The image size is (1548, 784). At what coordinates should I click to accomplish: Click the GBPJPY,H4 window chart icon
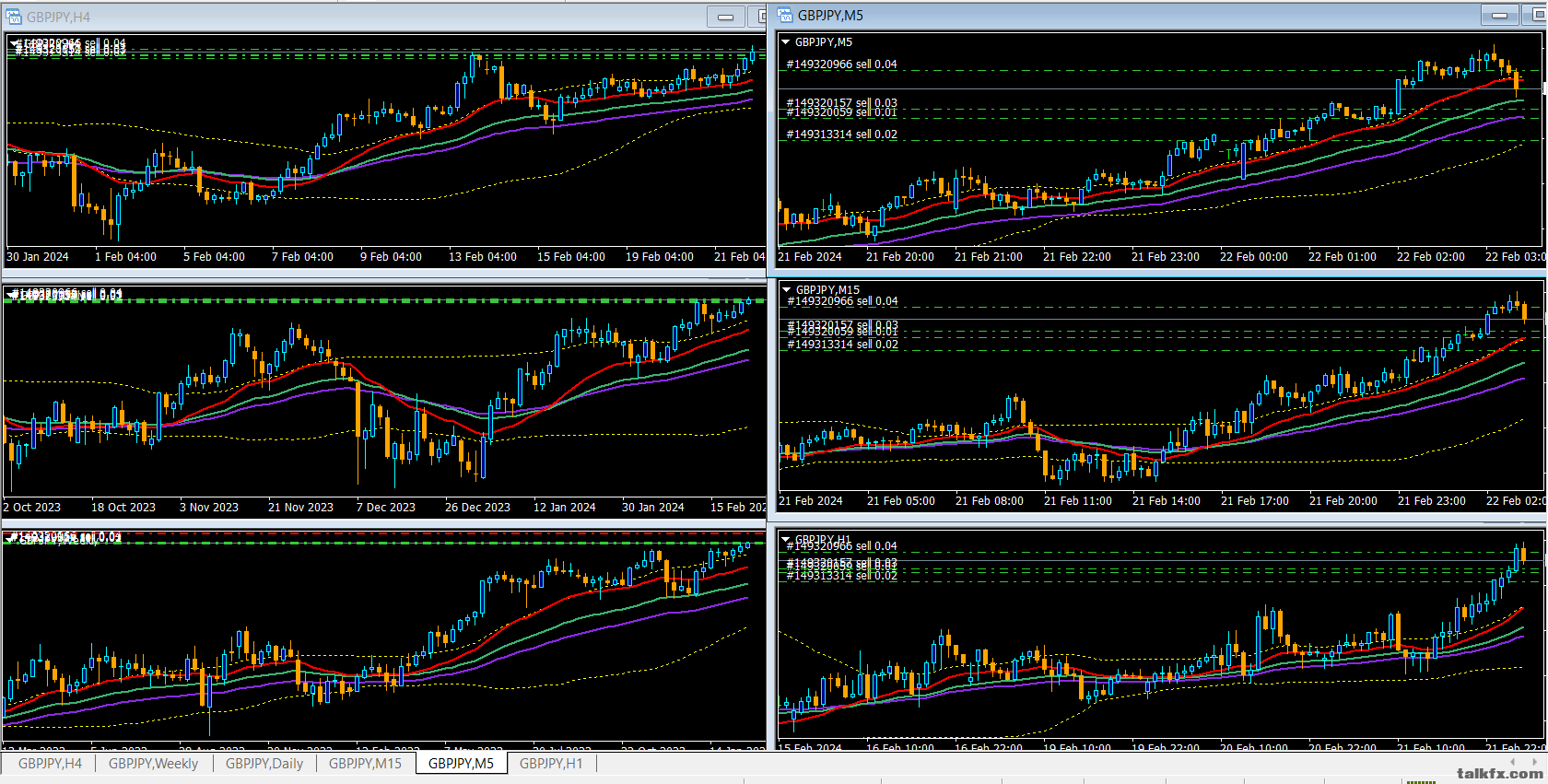14,17
